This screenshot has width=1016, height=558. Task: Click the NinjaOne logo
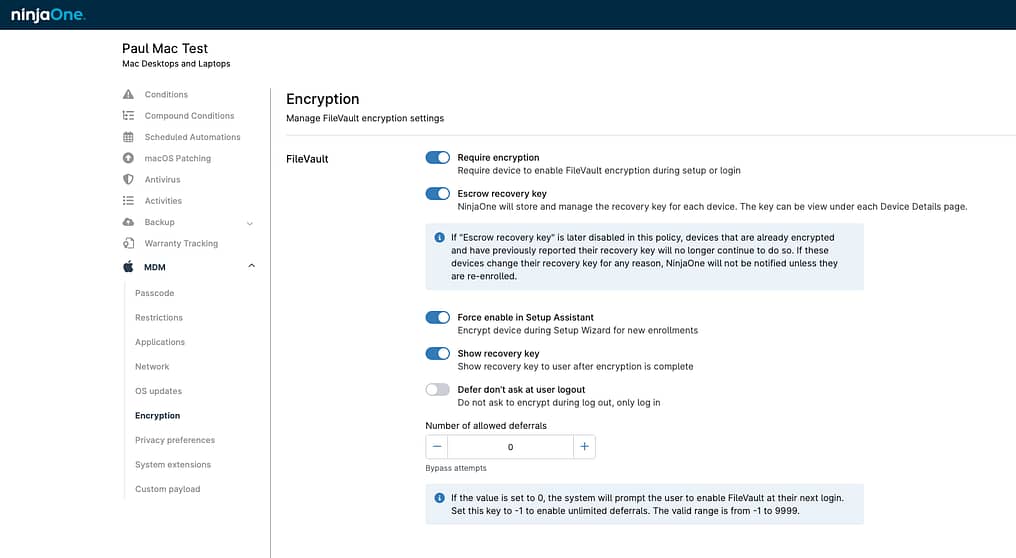[x=48, y=14]
